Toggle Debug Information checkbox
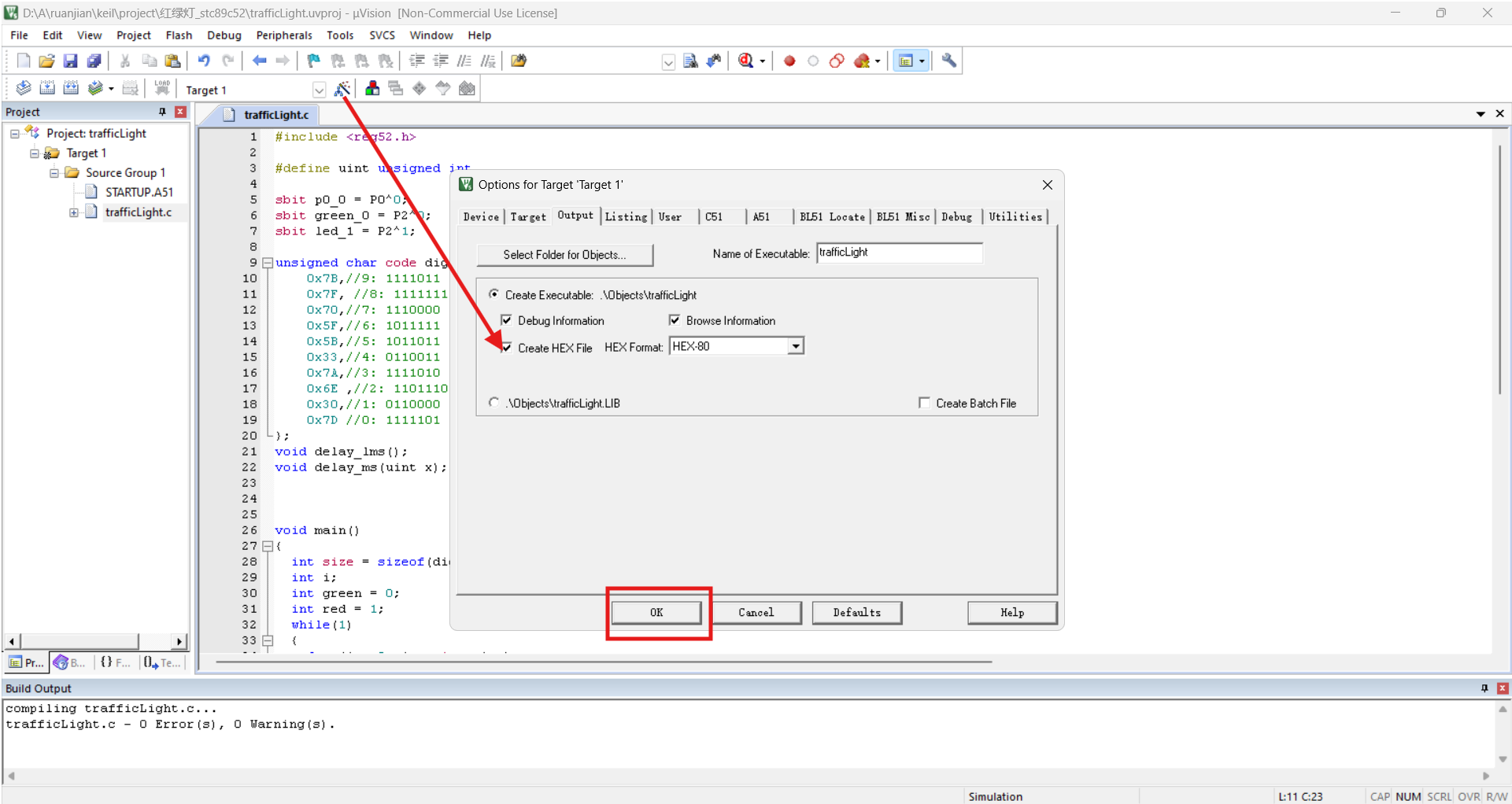 click(x=506, y=319)
